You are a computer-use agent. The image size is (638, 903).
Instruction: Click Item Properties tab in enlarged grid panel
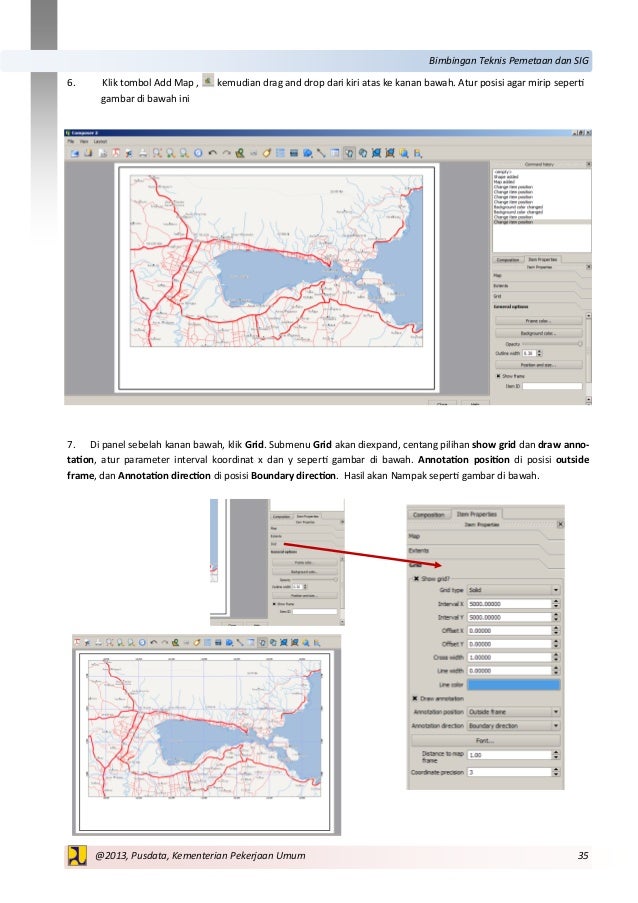coord(476,514)
